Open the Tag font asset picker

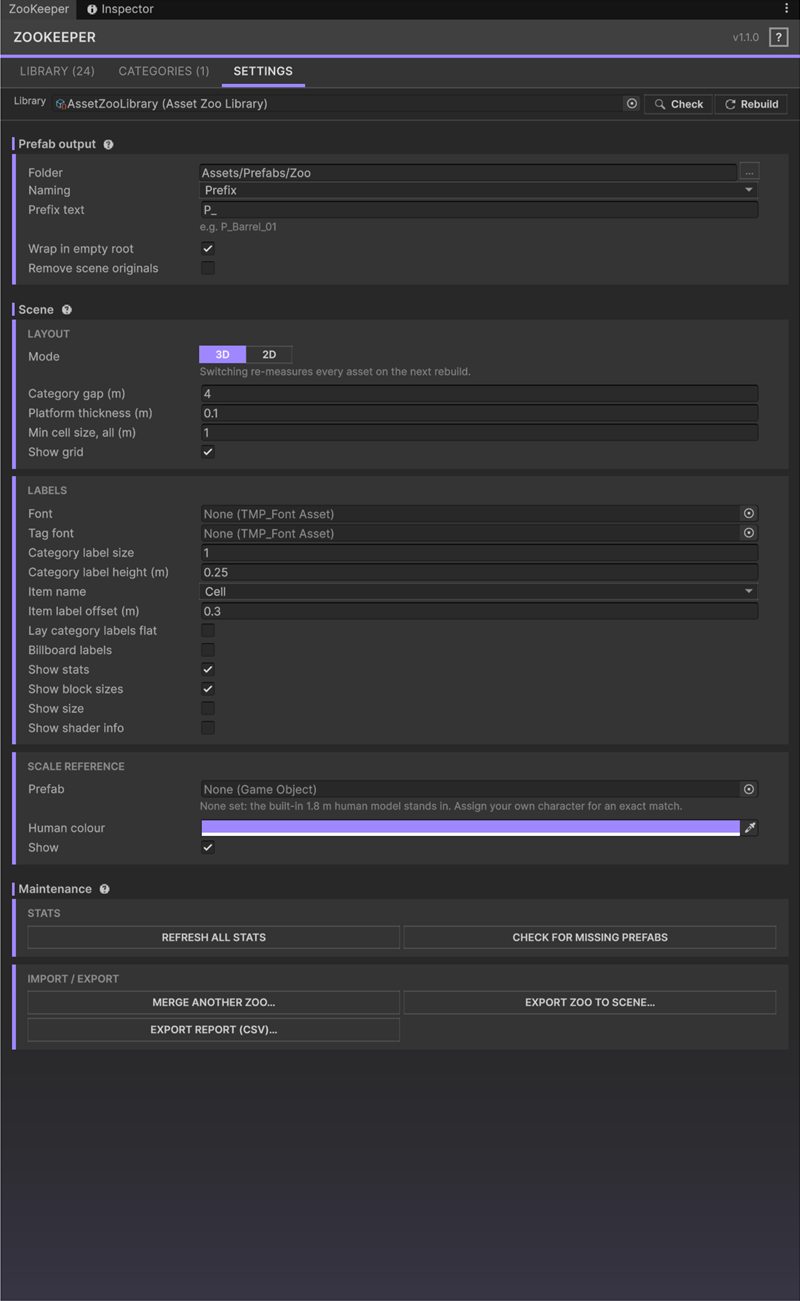coord(749,533)
